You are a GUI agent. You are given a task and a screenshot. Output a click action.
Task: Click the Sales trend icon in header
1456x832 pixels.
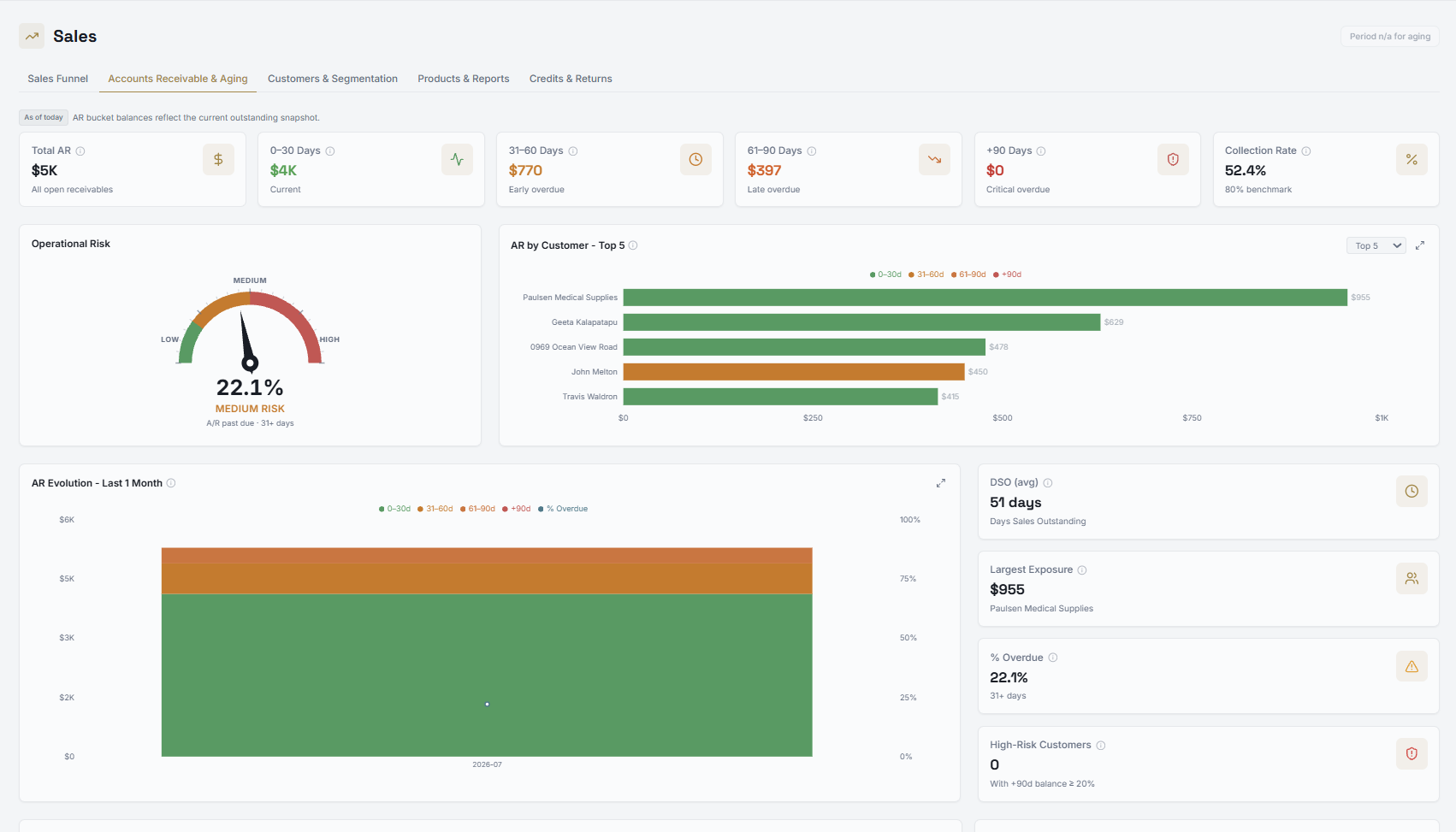coord(32,36)
